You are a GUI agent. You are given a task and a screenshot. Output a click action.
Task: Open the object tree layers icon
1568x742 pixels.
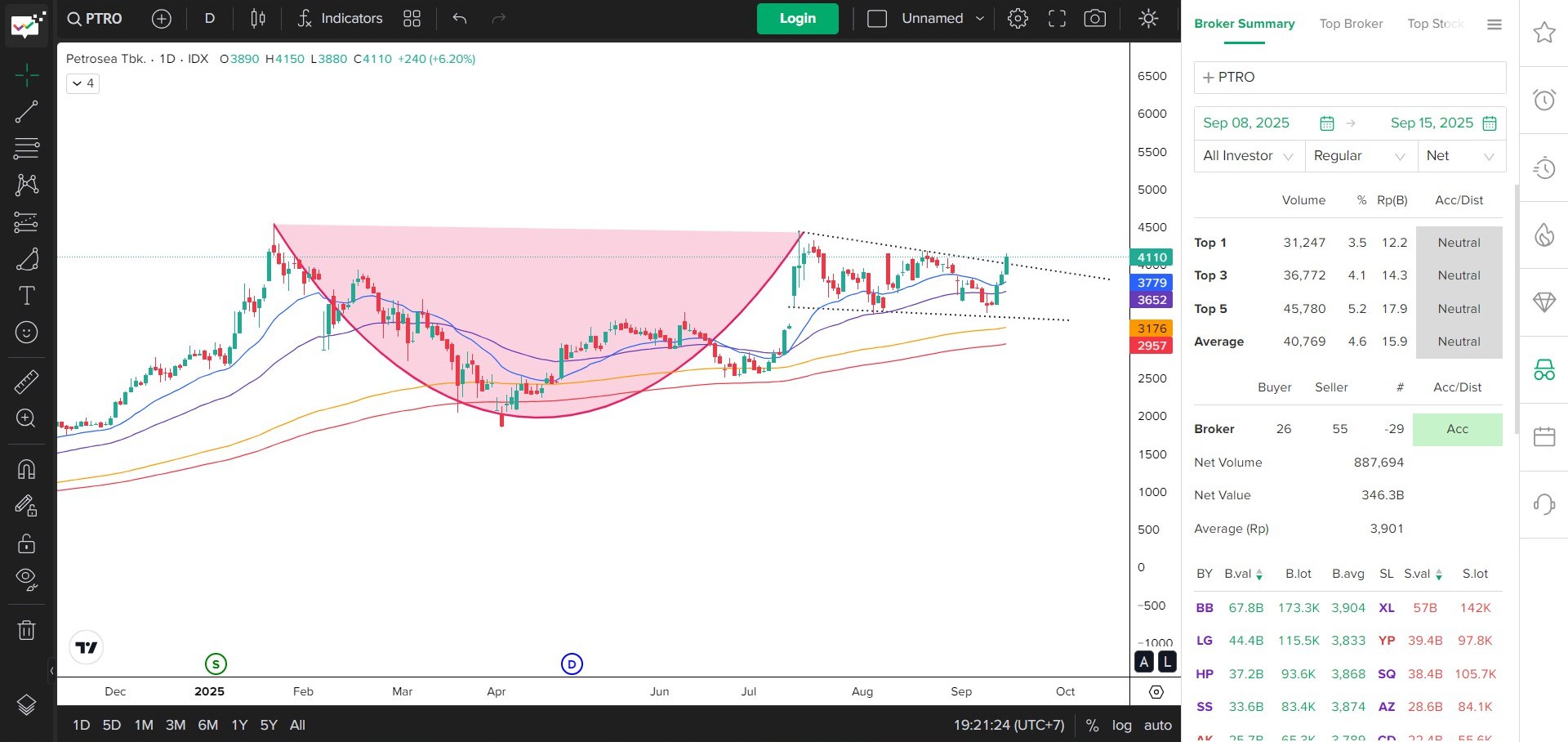[x=26, y=705]
